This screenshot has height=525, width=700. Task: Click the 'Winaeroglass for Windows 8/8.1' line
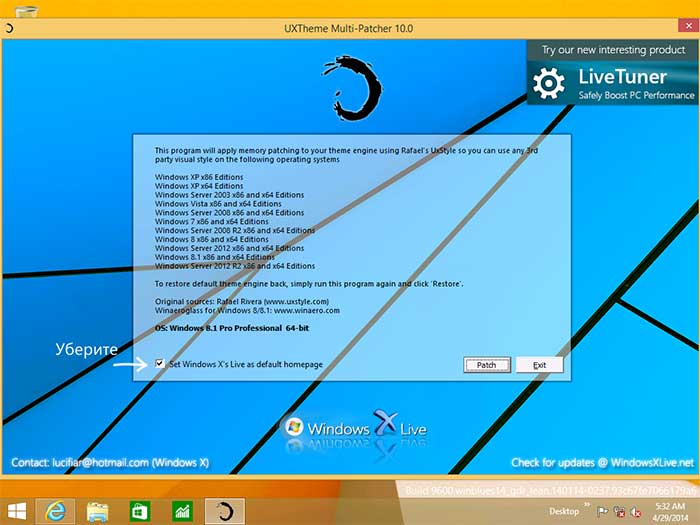tap(247, 310)
